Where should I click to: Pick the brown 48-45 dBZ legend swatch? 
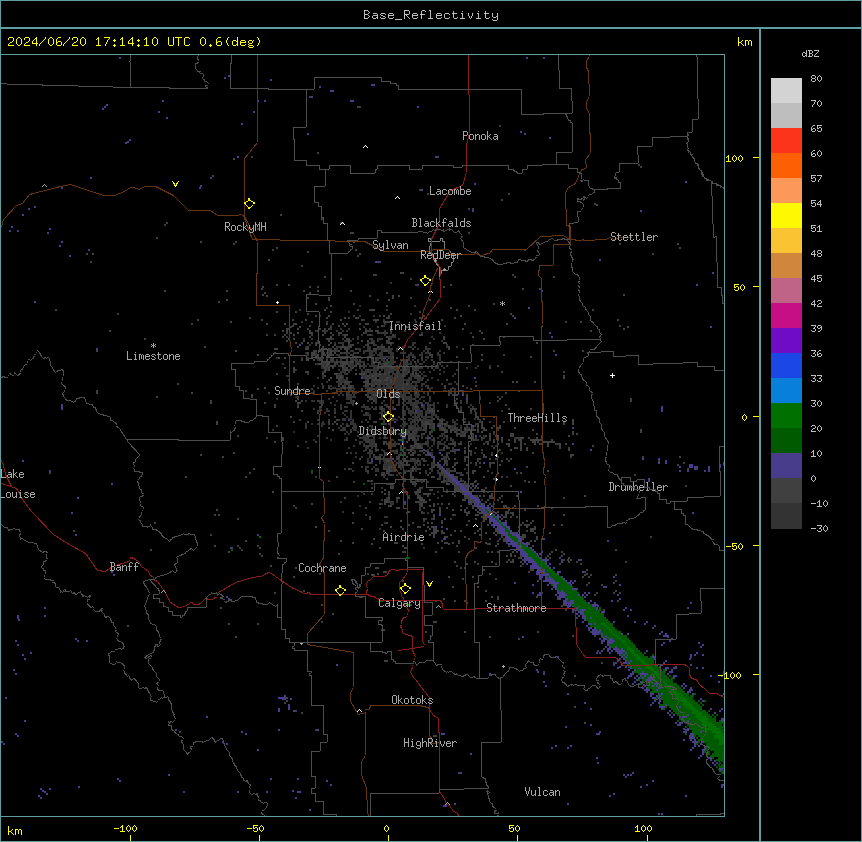tap(786, 265)
